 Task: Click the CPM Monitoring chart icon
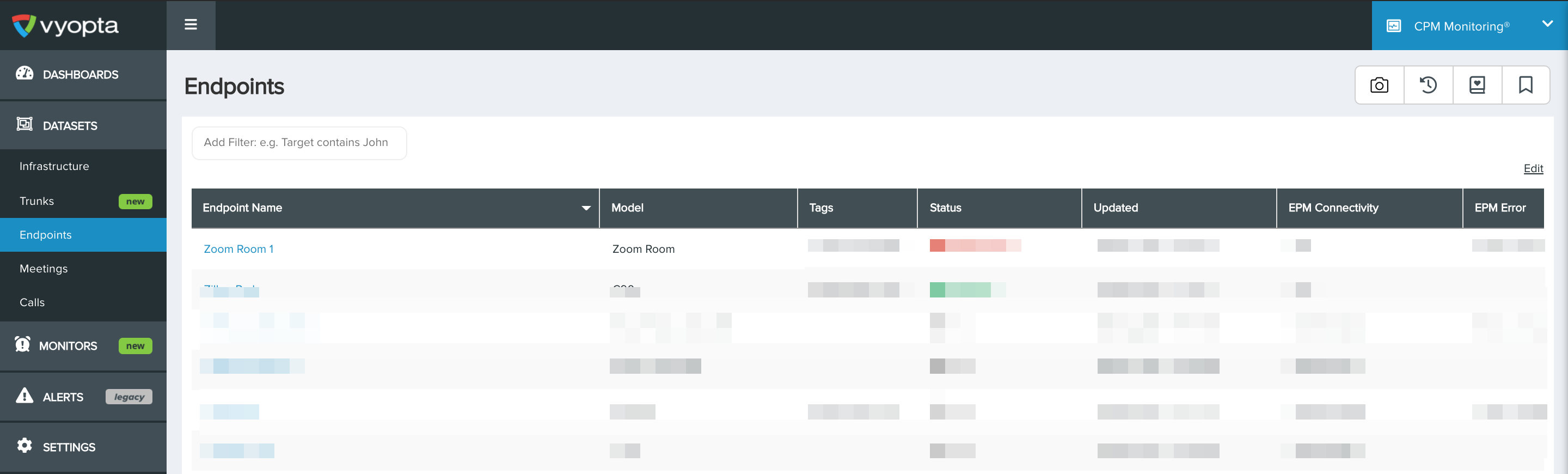(x=1393, y=26)
